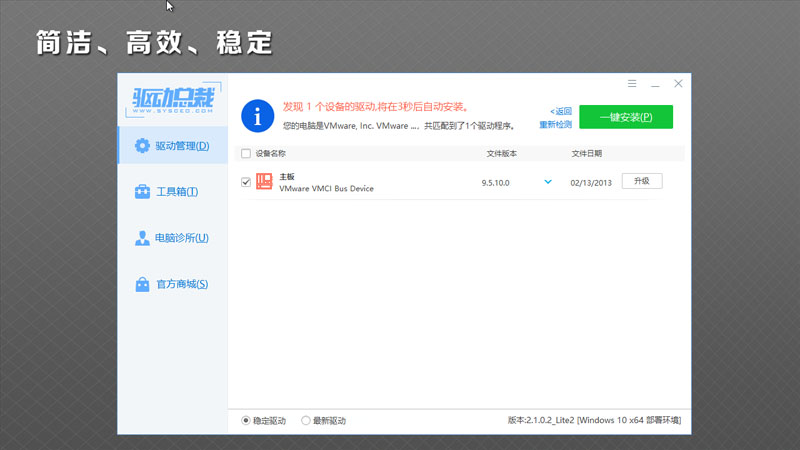Open the 官方商城(S) section
This screenshot has width=800, height=450.
173,284
